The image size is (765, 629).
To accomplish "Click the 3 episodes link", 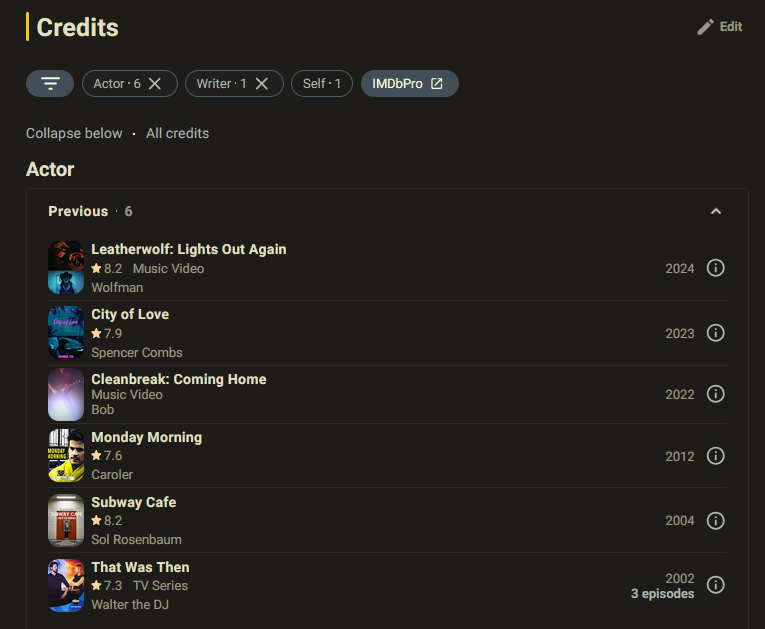I will 662,594.
